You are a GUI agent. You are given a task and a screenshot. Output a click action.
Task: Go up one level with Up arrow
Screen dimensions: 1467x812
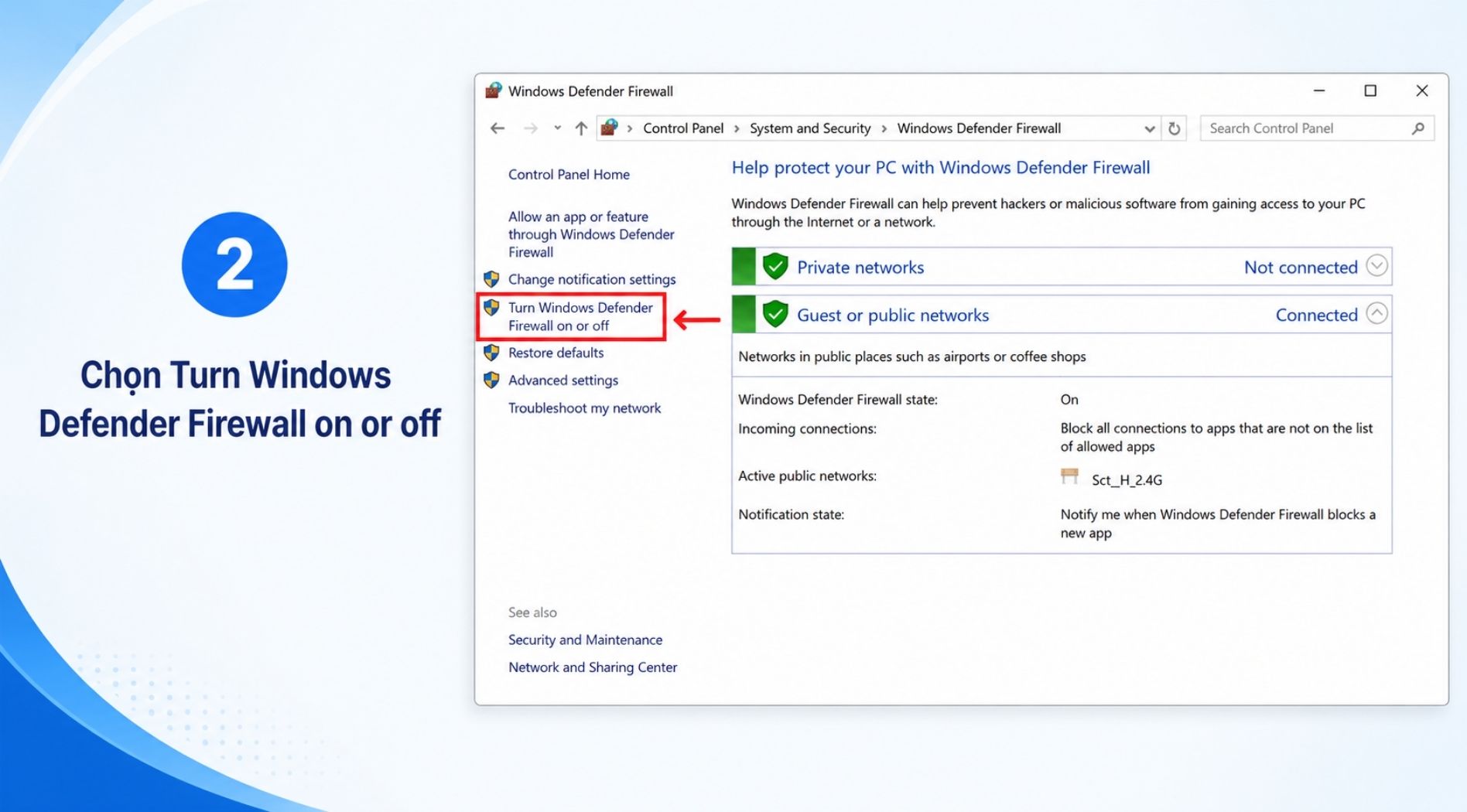[581, 128]
